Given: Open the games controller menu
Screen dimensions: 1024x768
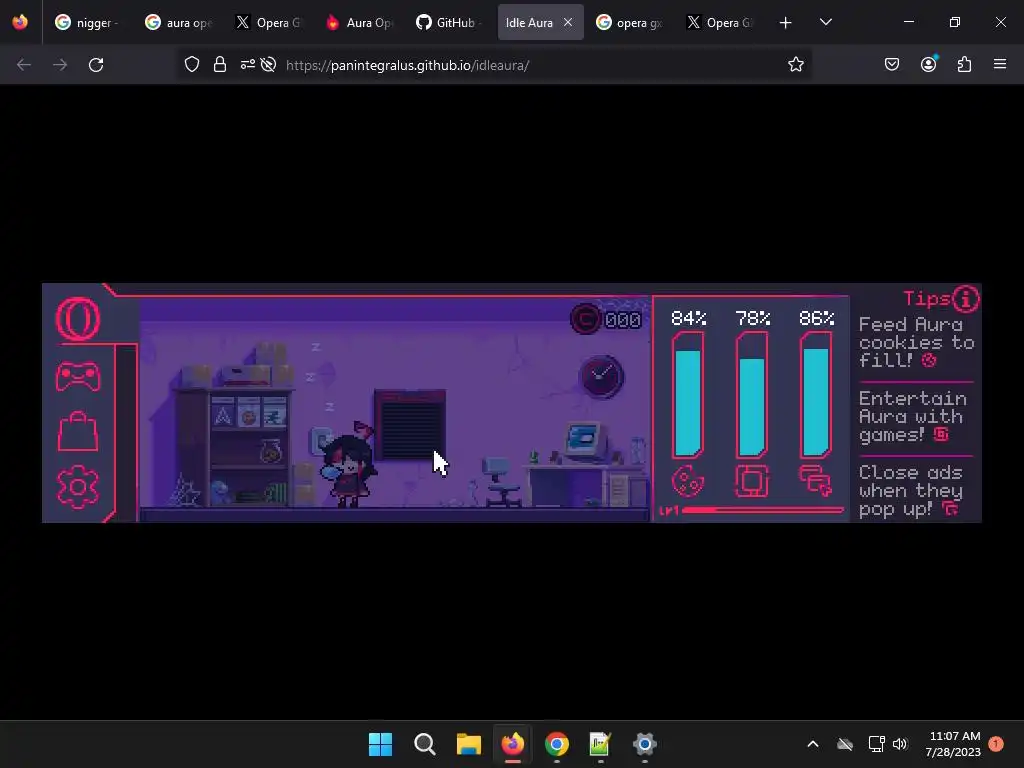Looking at the screenshot, I should (x=78, y=377).
